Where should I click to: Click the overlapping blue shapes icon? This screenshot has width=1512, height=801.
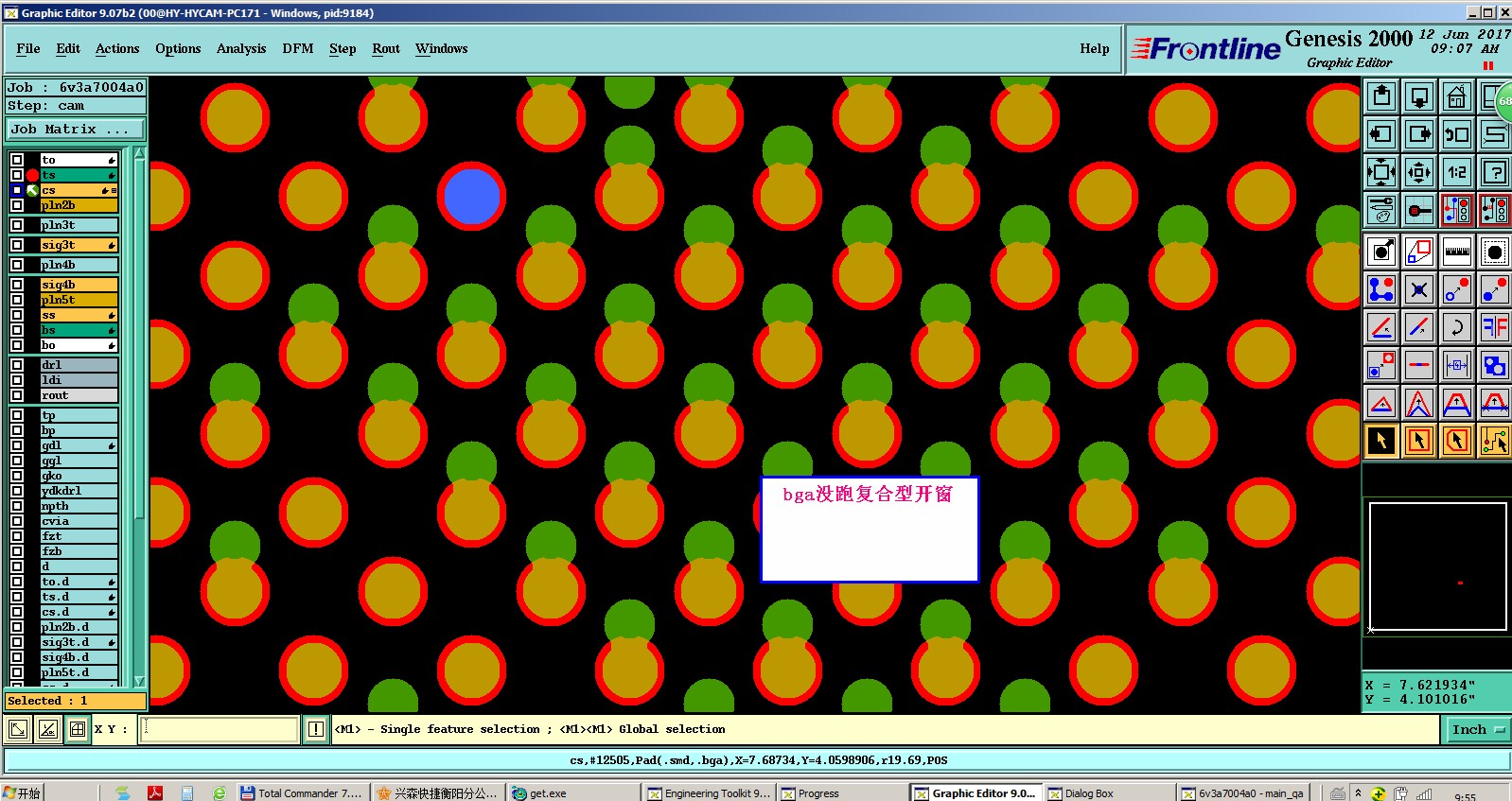click(x=1495, y=365)
